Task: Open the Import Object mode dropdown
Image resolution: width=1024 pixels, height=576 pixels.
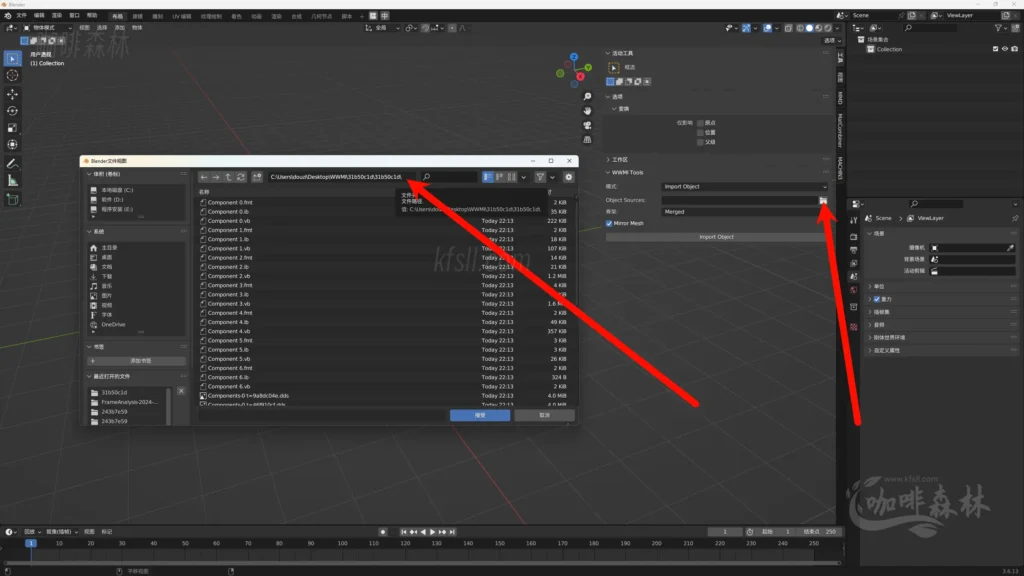Action: pyautogui.click(x=745, y=187)
